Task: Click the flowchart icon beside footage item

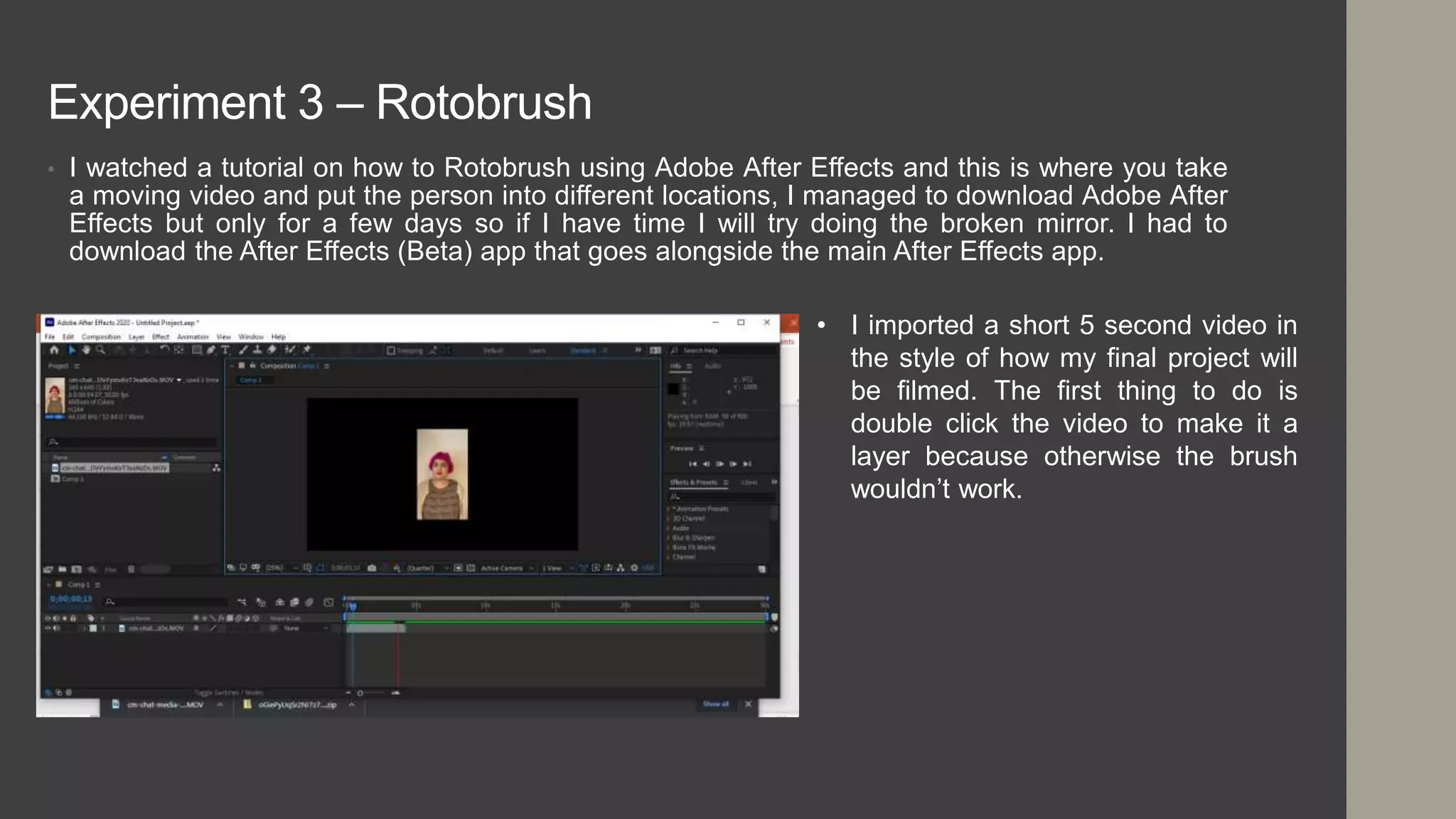Action: click(216, 468)
